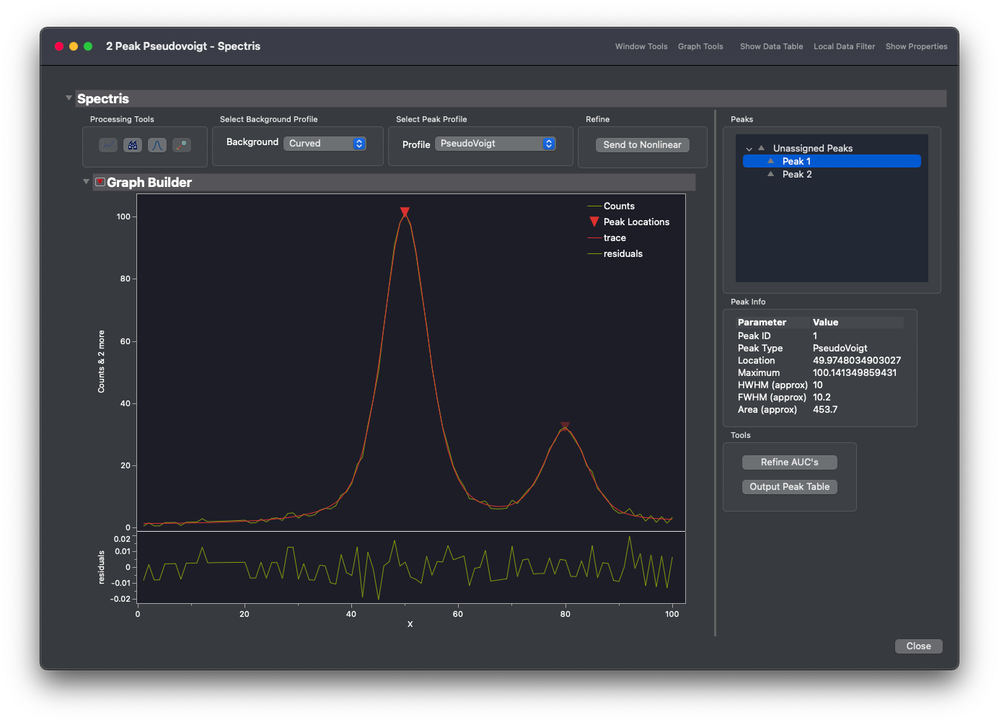Viewport: 999px width, 723px height.
Task: Open the Window Tools menu
Action: (x=641, y=47)
